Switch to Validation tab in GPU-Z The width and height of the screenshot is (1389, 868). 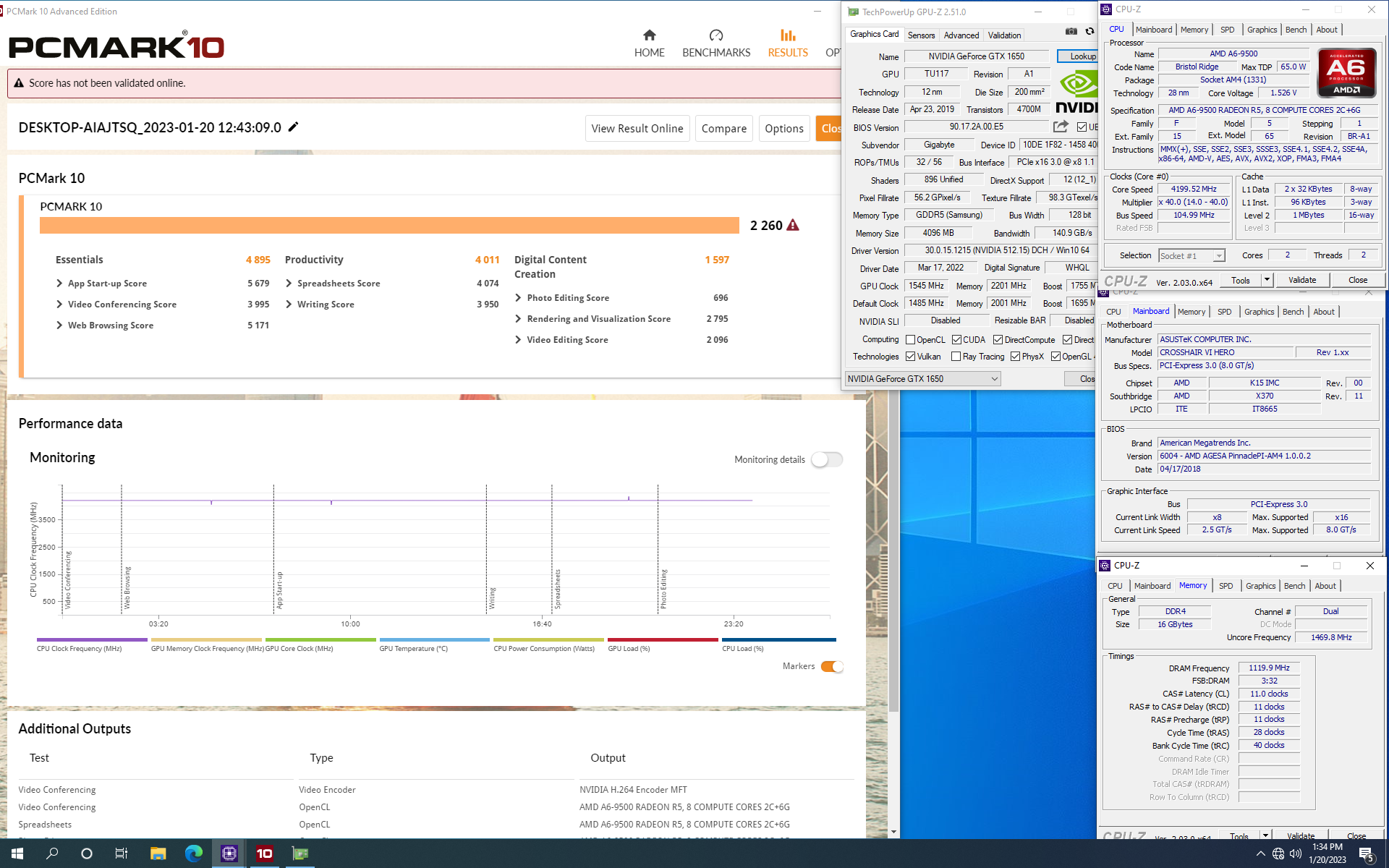(x=1004, y=35)
